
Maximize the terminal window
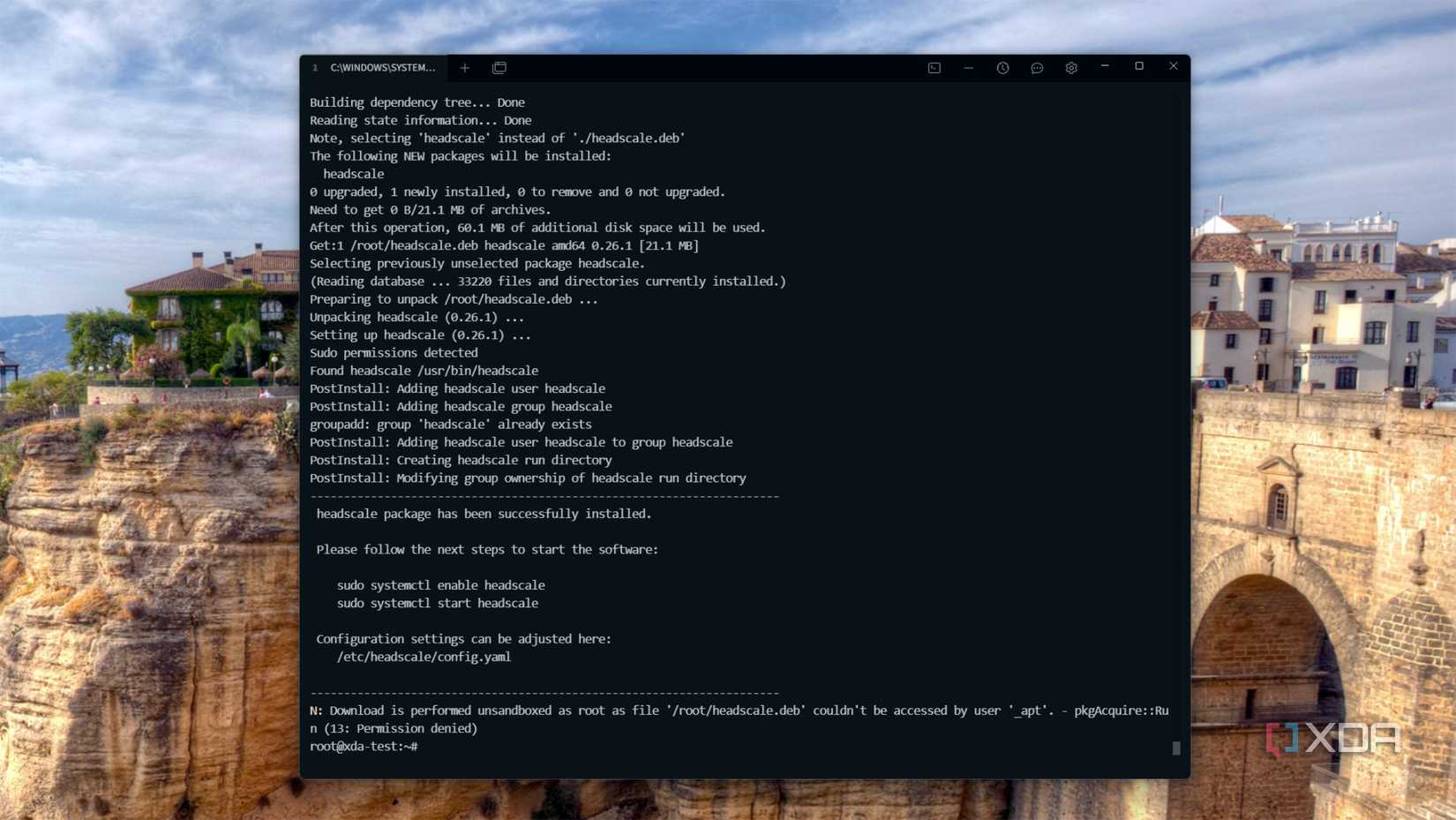[1139, 66]
